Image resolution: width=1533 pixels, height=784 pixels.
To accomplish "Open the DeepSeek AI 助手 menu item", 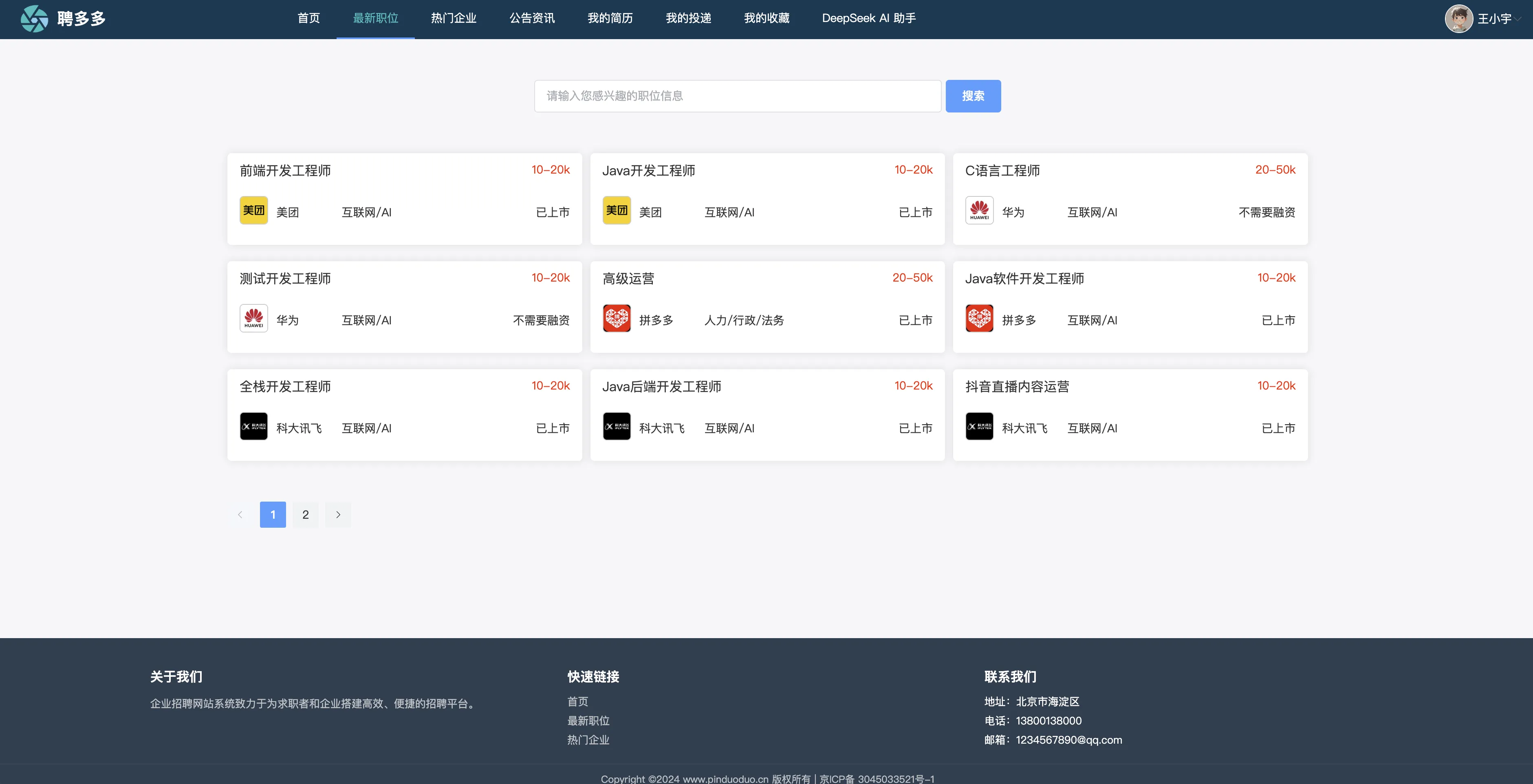I will 868,18.
